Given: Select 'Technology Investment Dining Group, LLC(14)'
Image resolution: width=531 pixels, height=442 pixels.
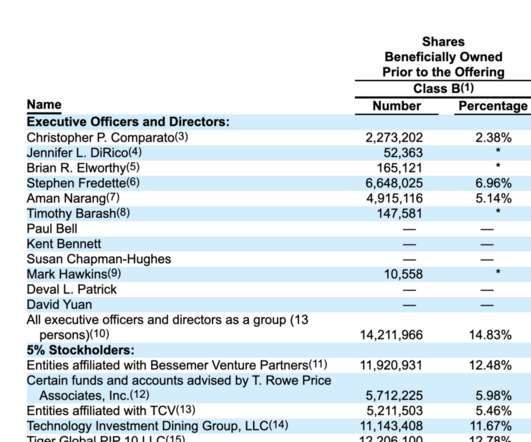Looking at the screenshot, I should click(x=157, y=426).
